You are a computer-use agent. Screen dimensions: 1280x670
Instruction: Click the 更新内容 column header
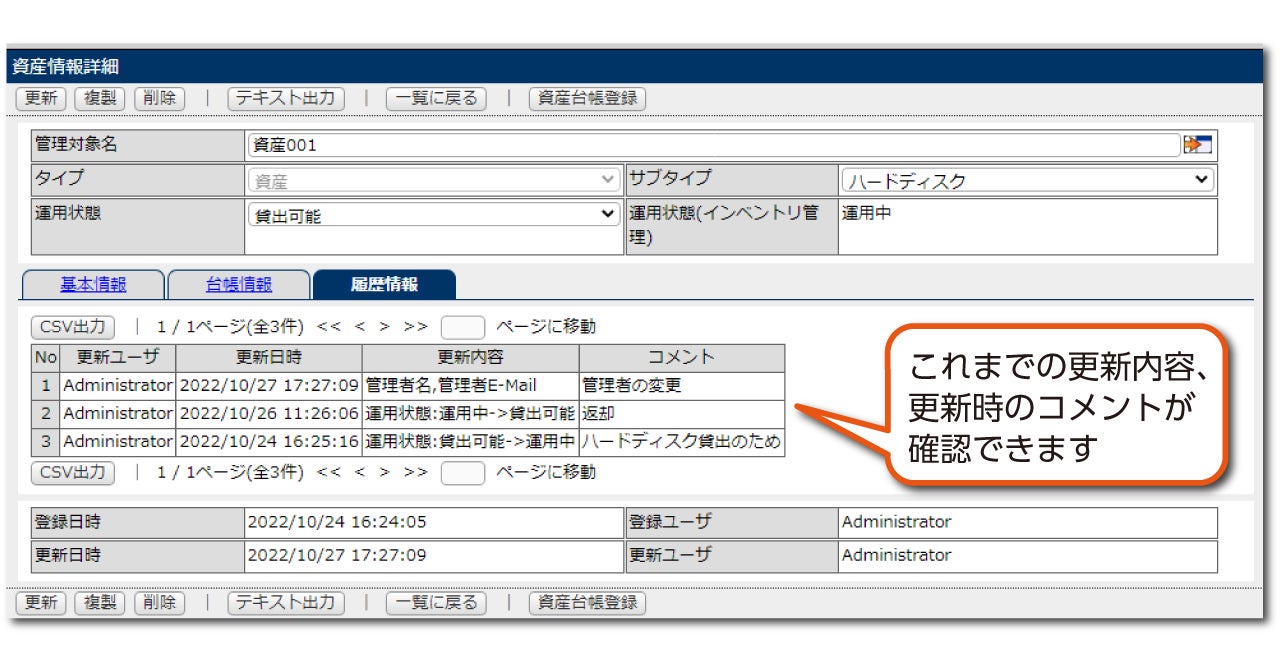[471, 357]
